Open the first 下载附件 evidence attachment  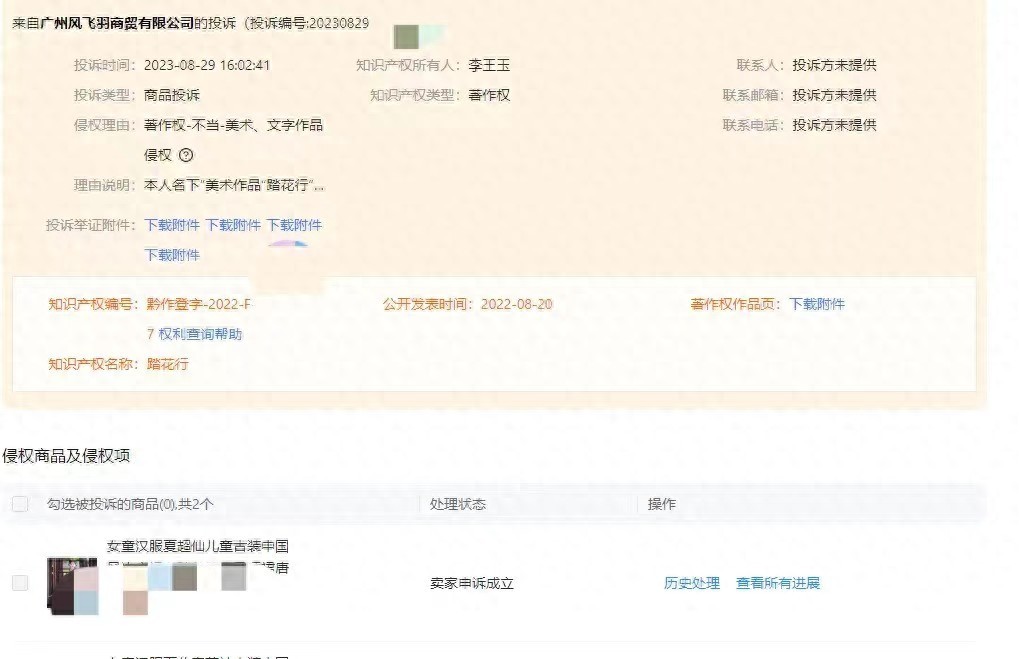pos(172,225)
